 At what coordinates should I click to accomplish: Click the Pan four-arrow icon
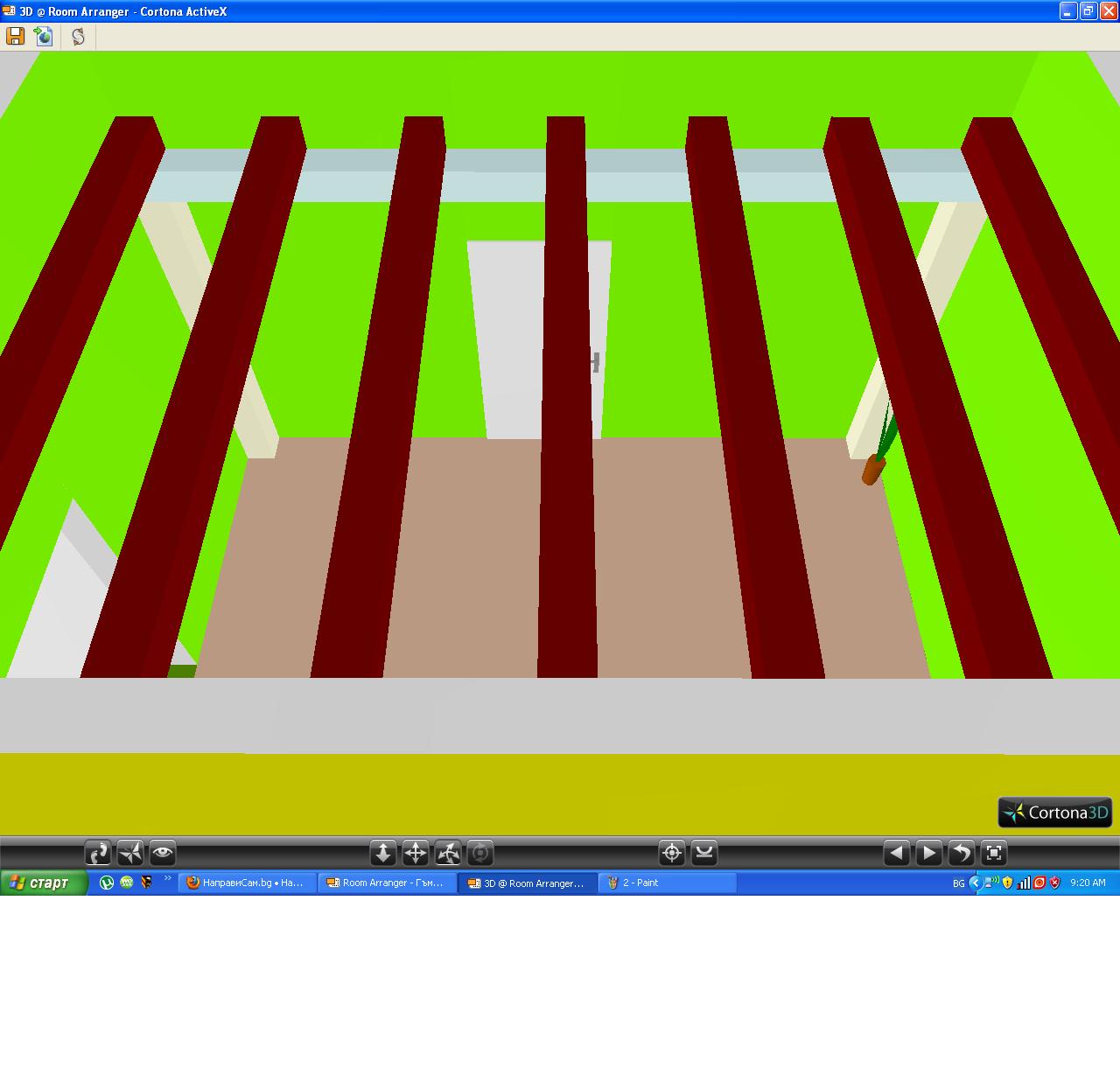pyautogui.click(x=416, y=852)
